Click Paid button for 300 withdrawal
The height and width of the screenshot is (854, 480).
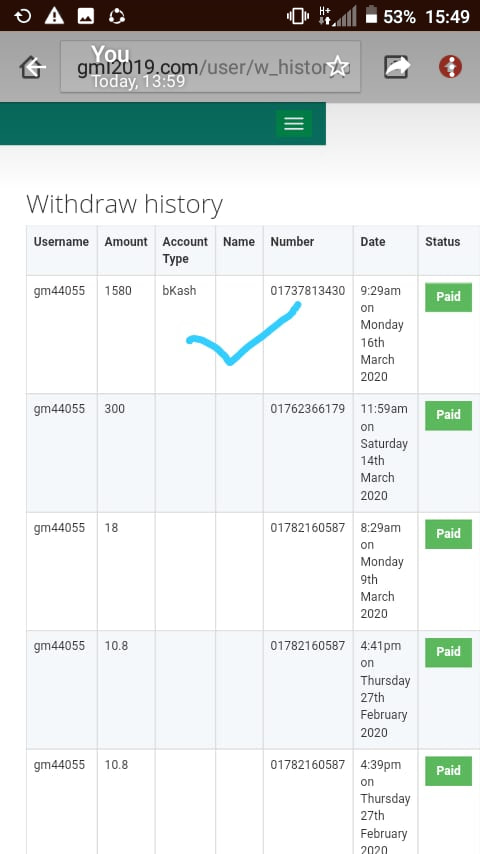[448, 416]
